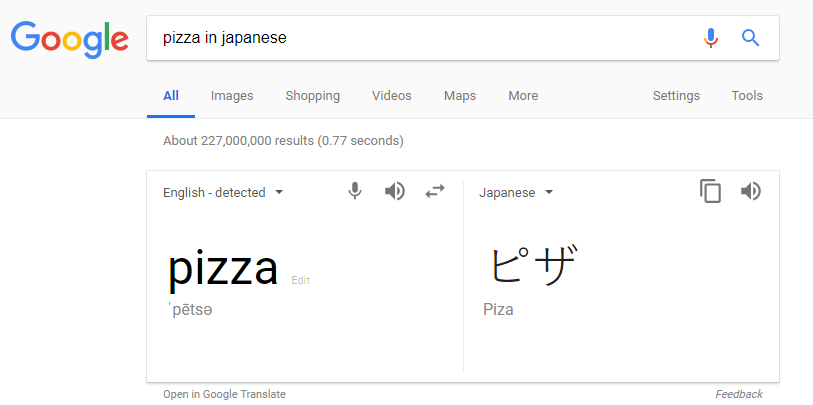Start voice search with microphone icon
This screenshot has width=813, height=405.
coord(711,38)
